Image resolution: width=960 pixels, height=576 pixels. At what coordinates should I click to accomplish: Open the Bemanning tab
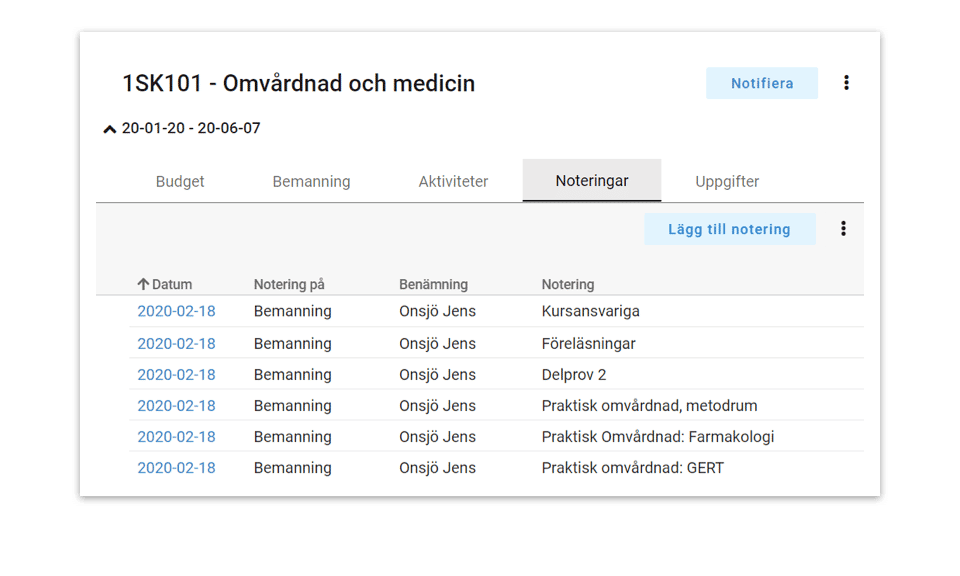coord(311,182)
